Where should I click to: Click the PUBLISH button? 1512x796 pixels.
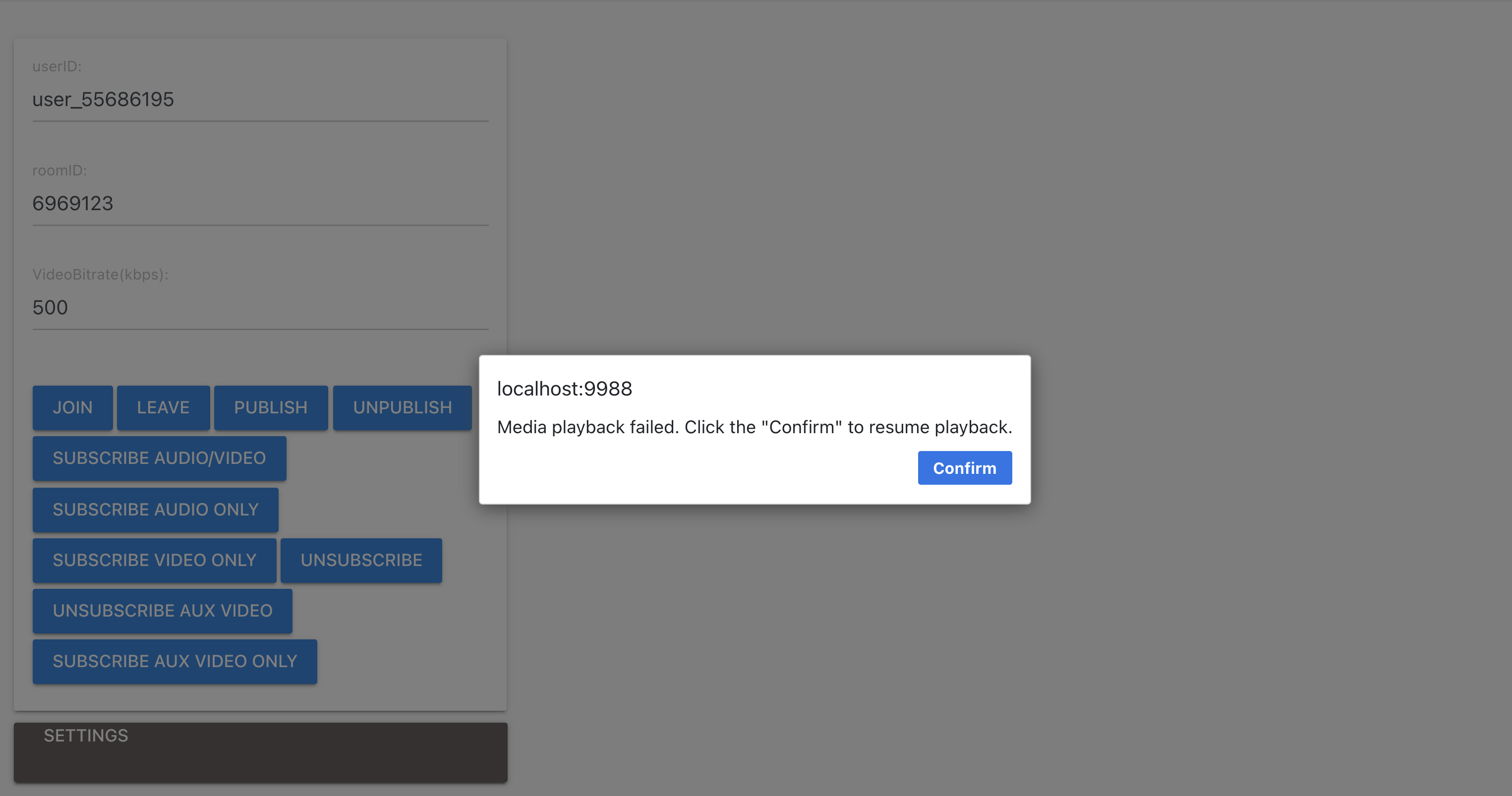271,407
